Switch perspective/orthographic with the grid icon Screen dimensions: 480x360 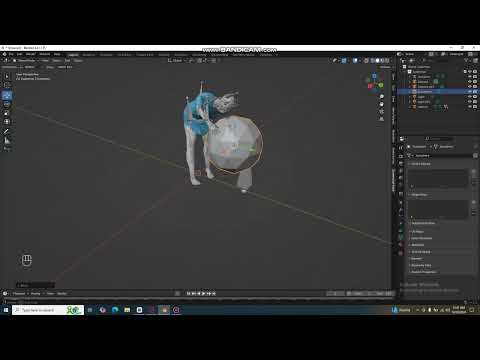[382, 119]
